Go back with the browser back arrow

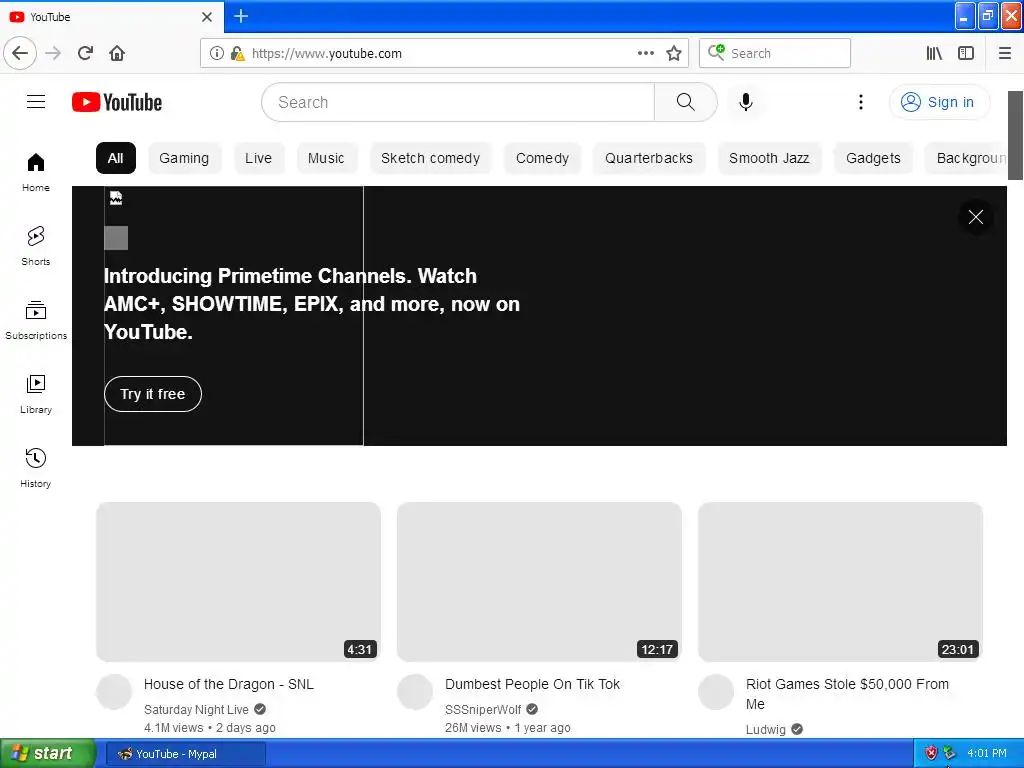20,53
